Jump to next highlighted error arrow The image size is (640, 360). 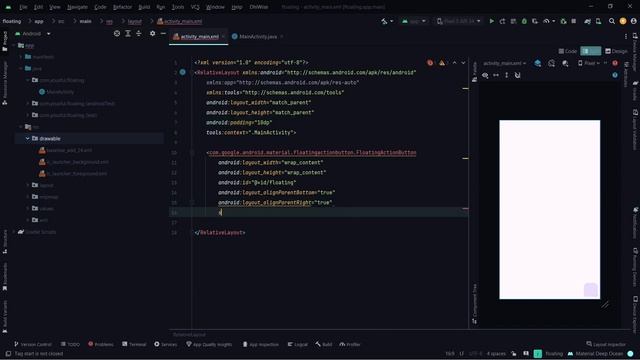463,63
